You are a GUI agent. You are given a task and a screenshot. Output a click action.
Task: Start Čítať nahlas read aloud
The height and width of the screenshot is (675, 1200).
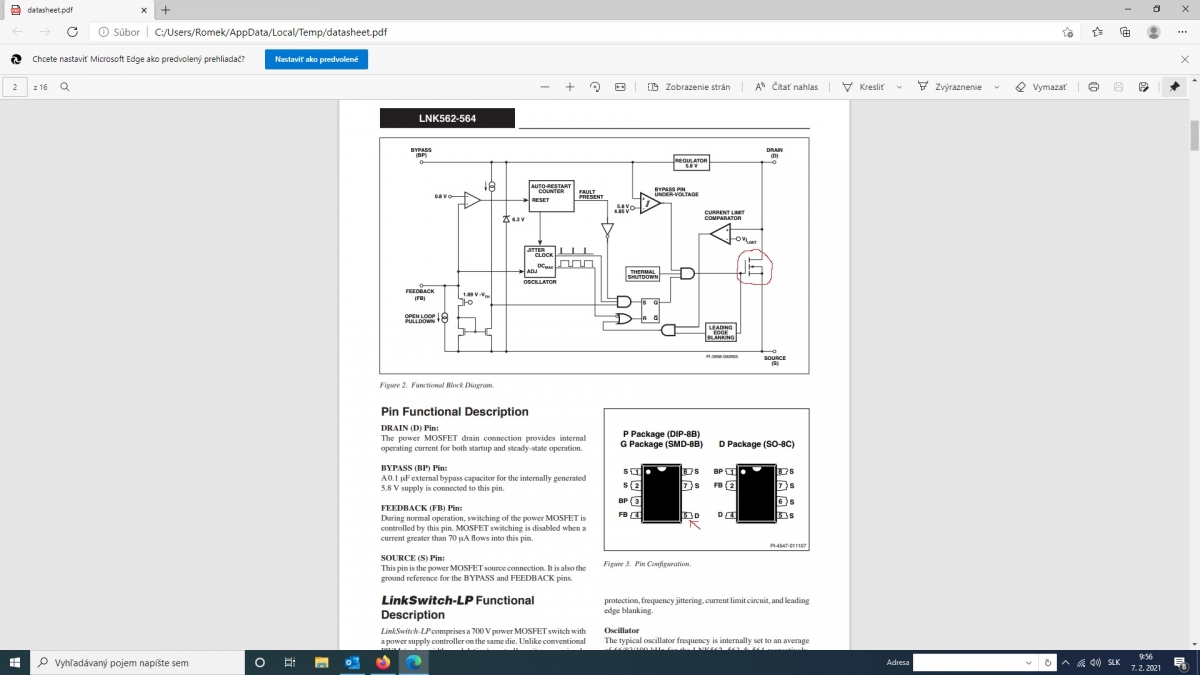[787, 87]
